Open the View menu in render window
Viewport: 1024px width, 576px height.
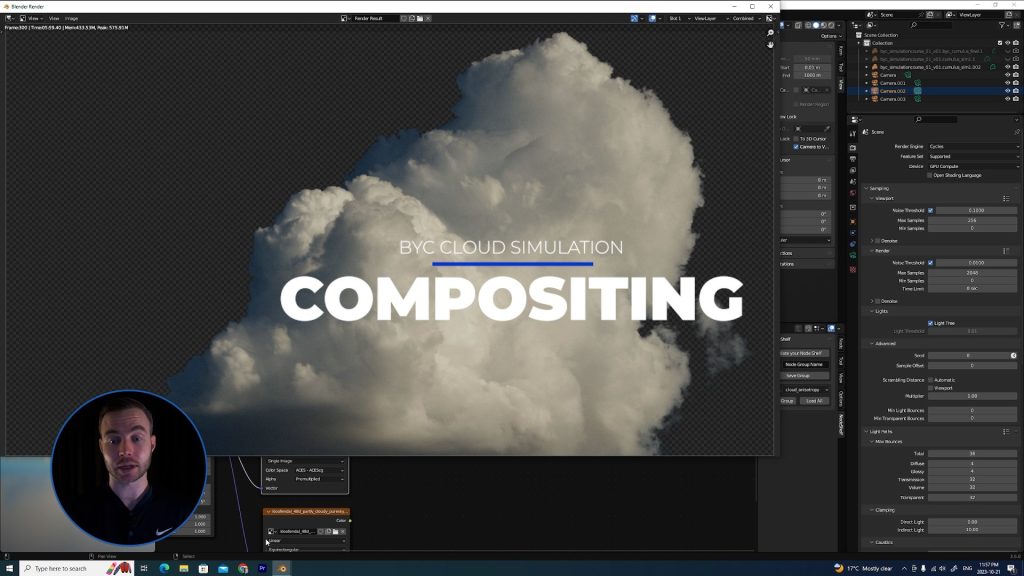54,18
